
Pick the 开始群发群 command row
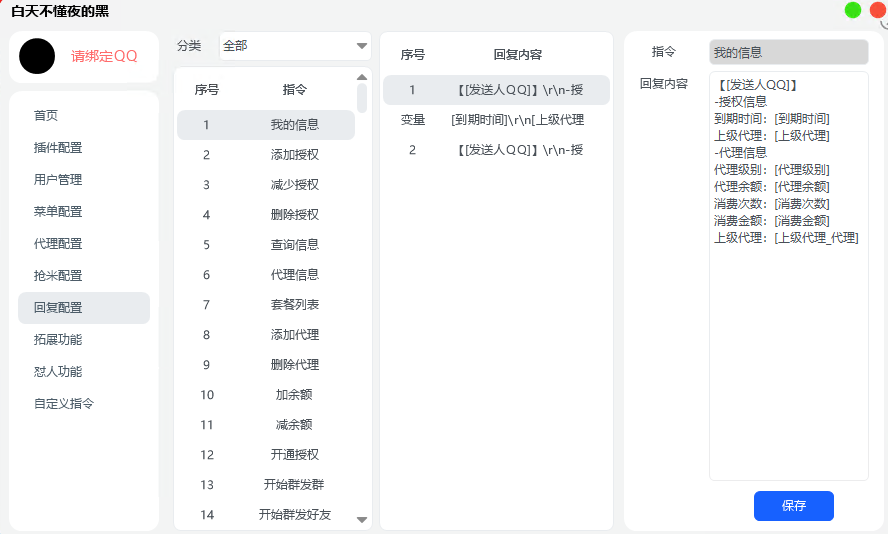(265, 485)
